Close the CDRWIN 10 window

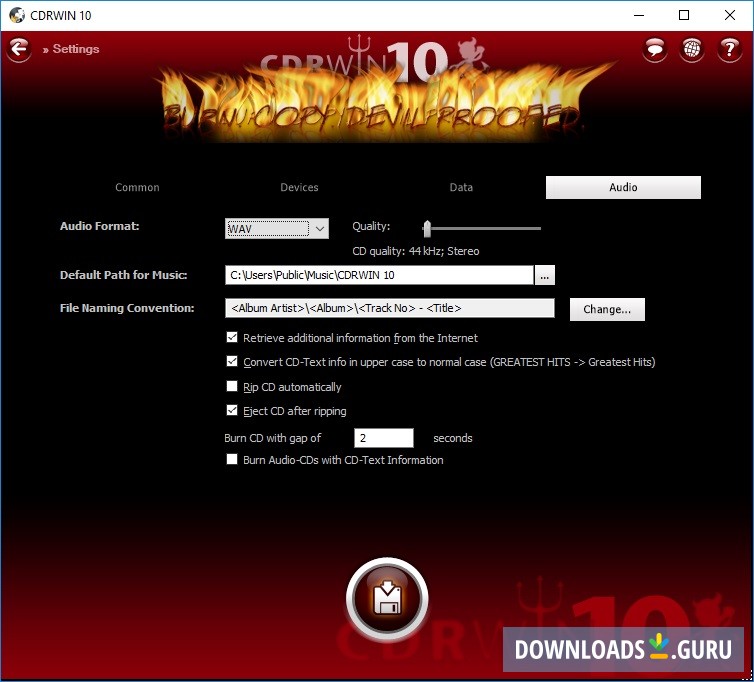tap(729, 15)
